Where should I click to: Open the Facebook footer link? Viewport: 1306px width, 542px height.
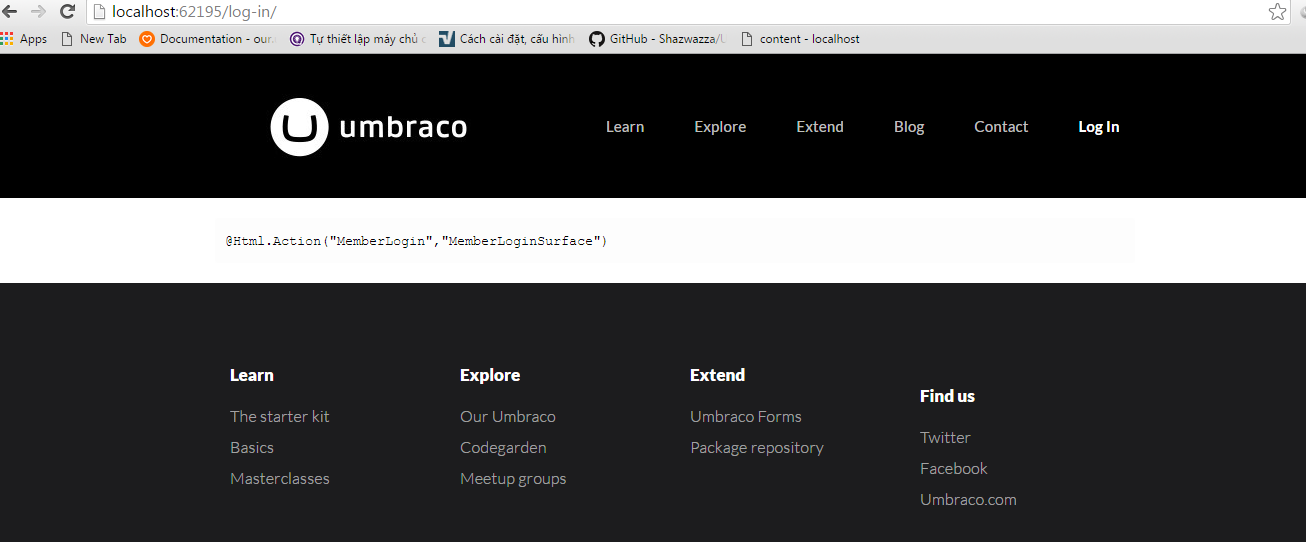click(x=954, y=468)
